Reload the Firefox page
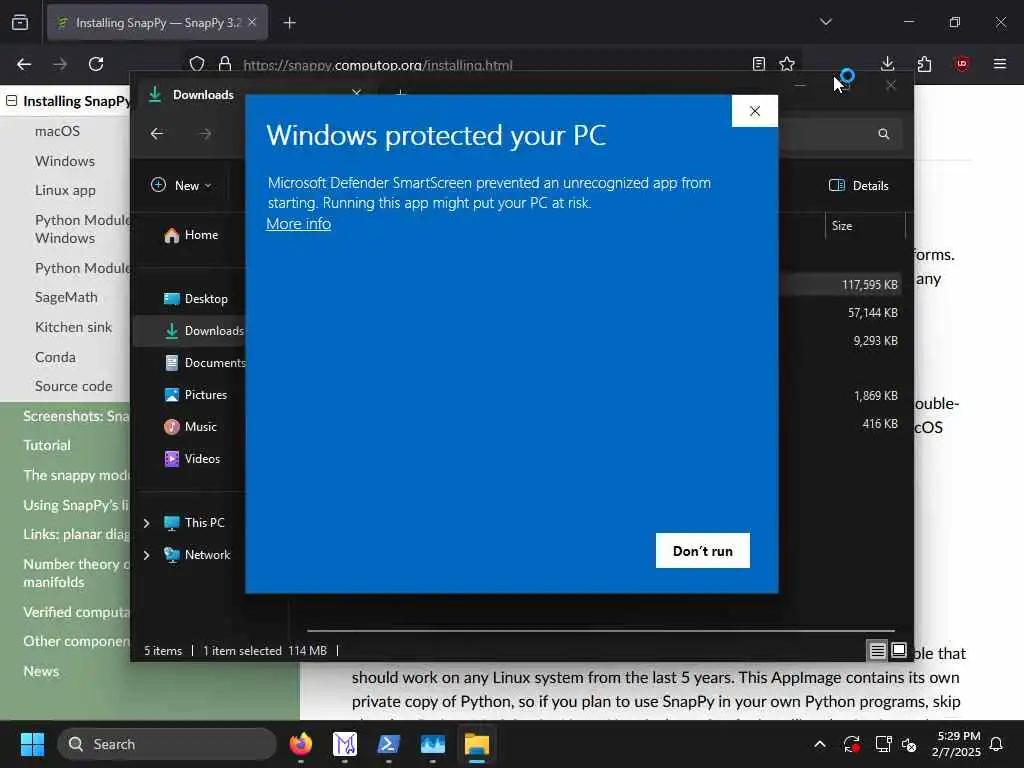Image resolution: width=1024 pixels, height=768 pixels. click(x=96, y=64)
